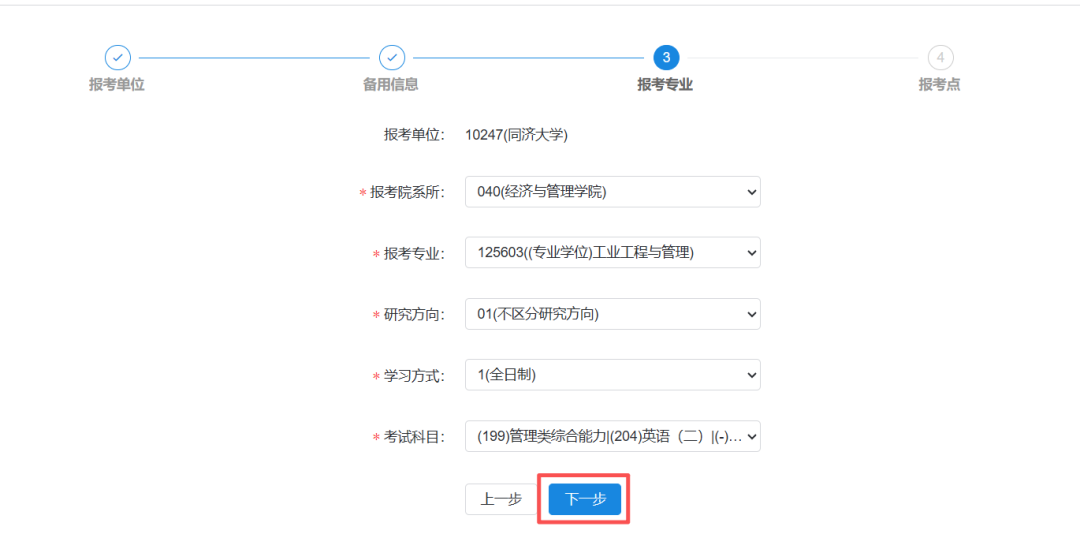Click the 报考院系所 field label
This screenshot has width=1080, height=549.
tap(407, 193)
